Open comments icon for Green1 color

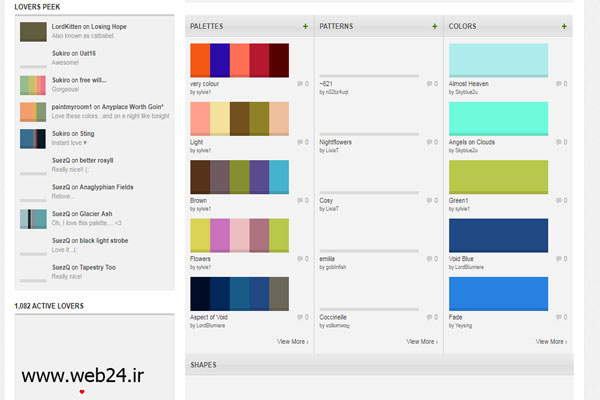point(559,201)
